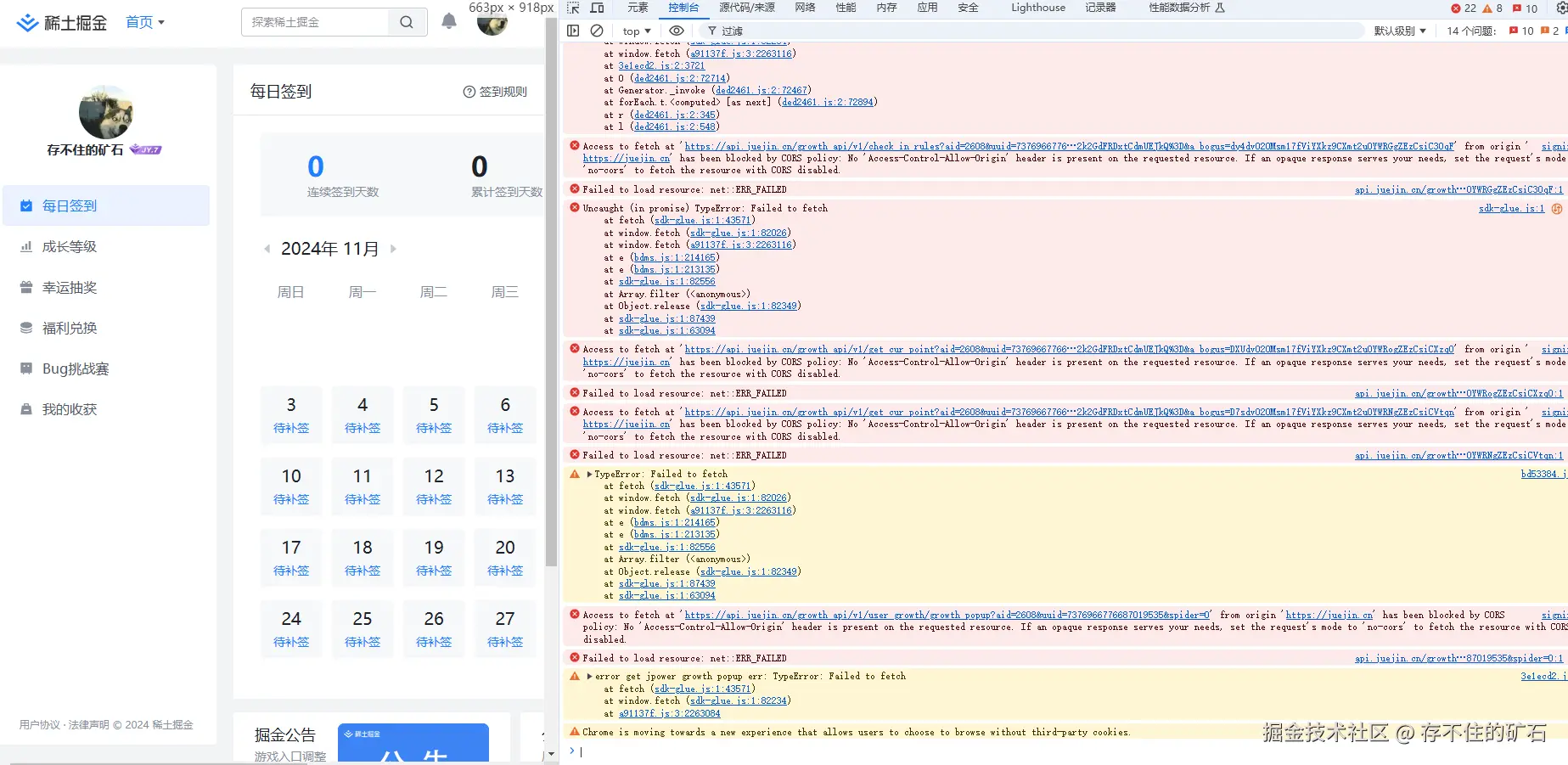Switch to the 网络 DevTools tab
The width and height of the screenshot is (1568, 765).
805,8
